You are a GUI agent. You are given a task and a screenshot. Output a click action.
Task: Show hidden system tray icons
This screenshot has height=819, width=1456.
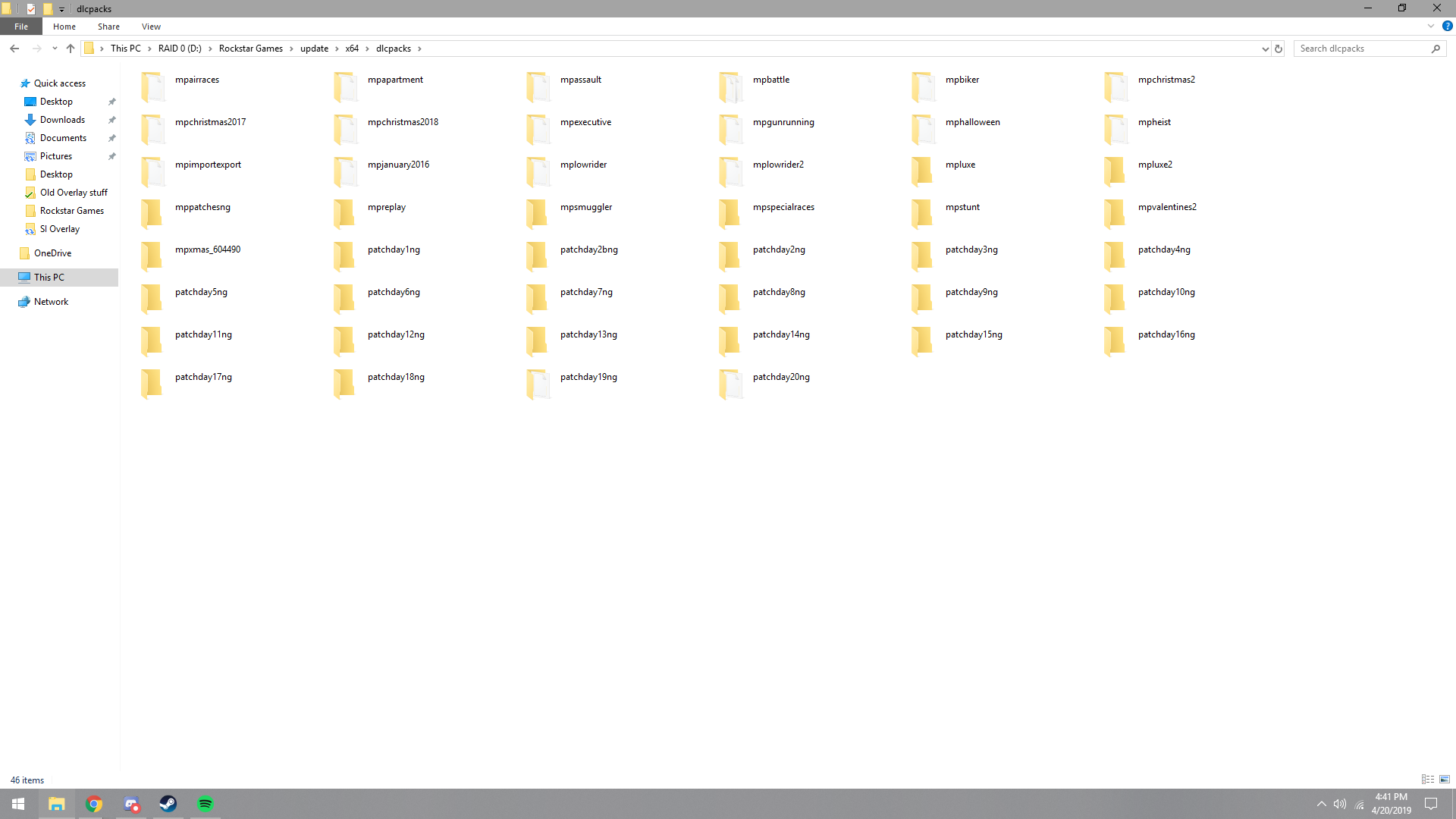pos(1322,804)
